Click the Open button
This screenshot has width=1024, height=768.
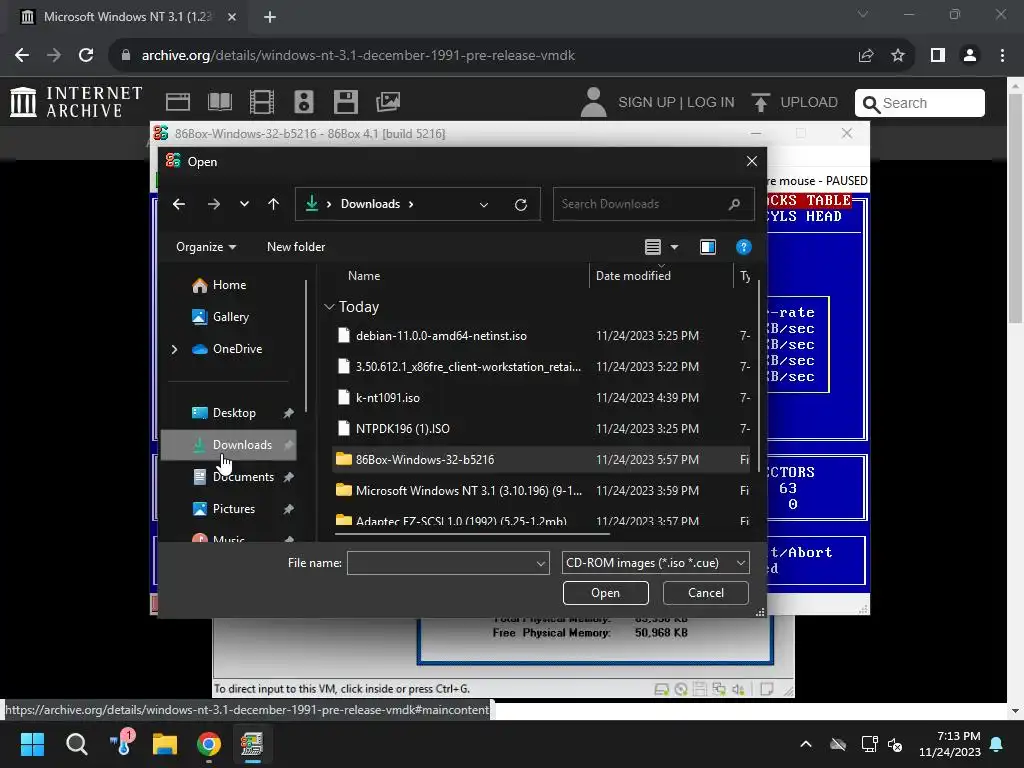[x=605, y=593]
